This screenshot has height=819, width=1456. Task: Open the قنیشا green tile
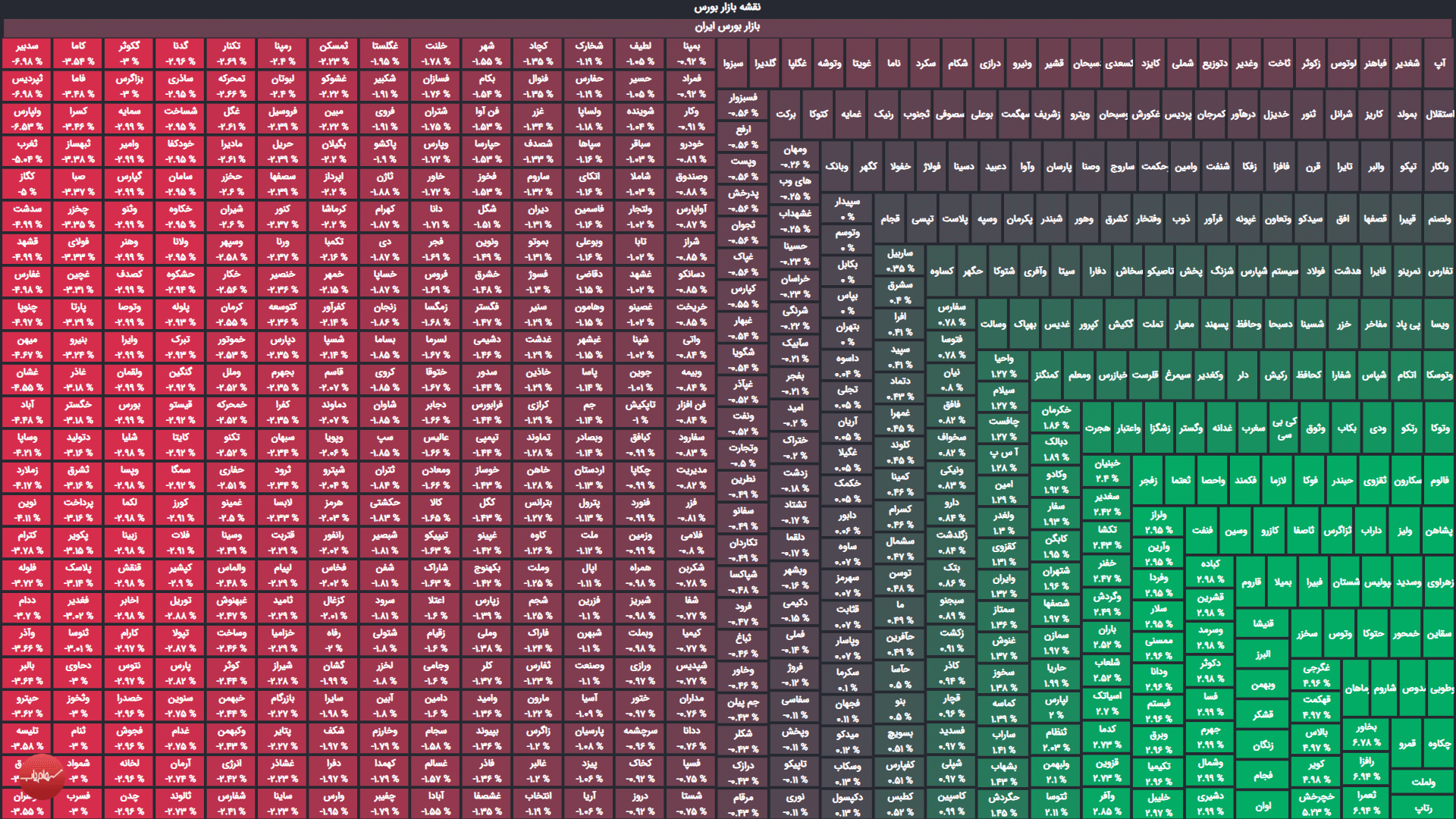click(x=1263, y=624)
